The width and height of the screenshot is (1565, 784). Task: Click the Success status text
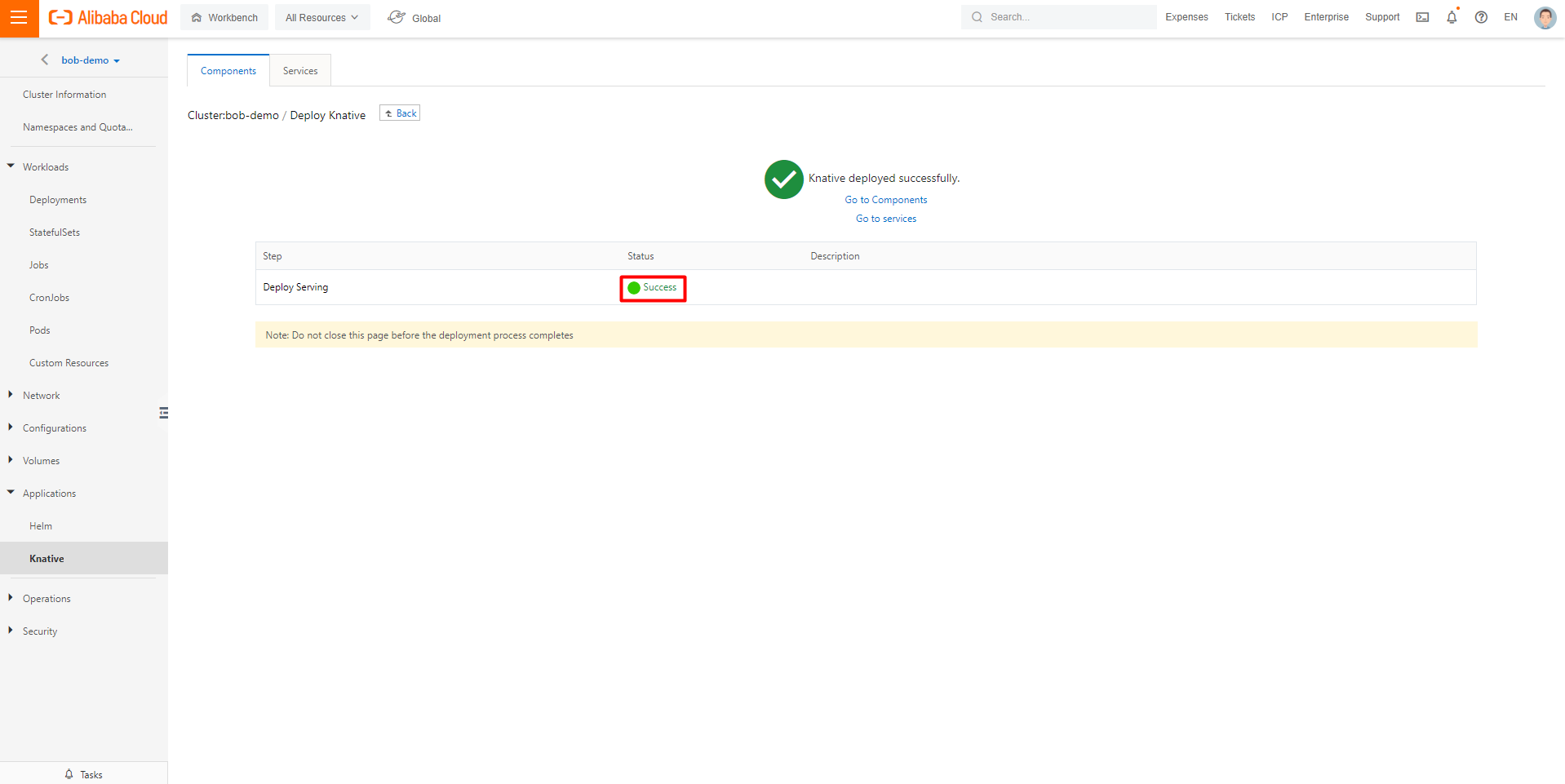click(659, 287)
